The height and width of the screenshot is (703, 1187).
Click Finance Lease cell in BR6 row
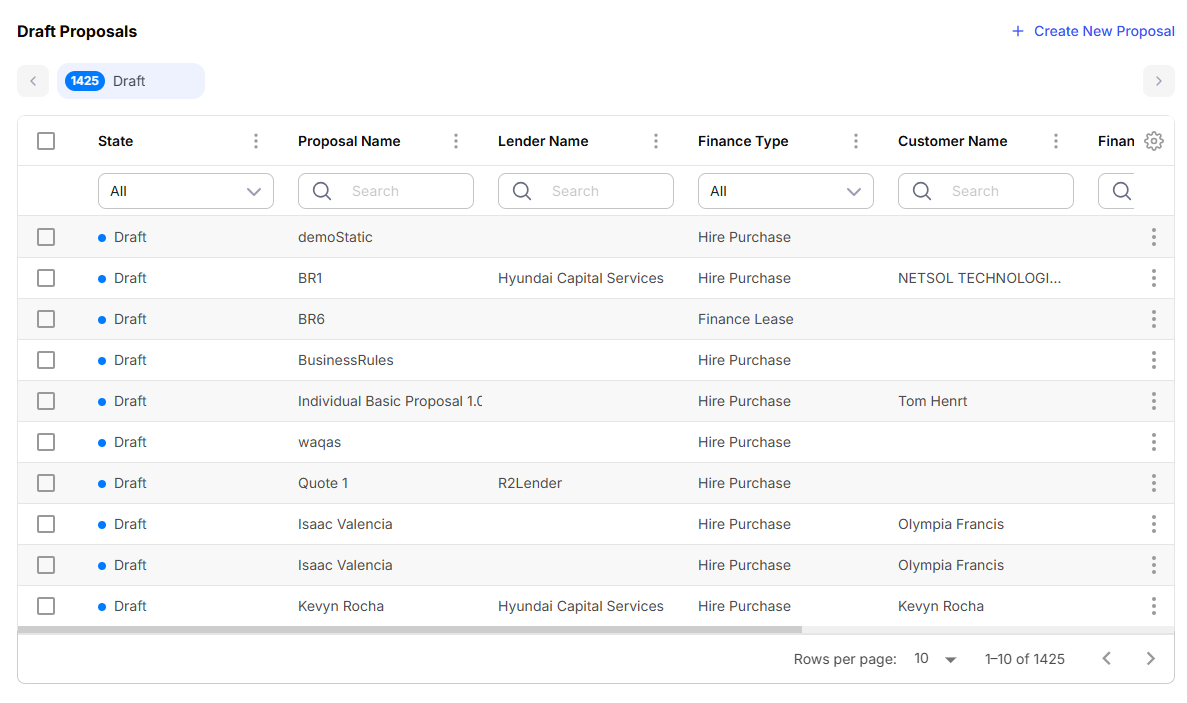point(745,319)
